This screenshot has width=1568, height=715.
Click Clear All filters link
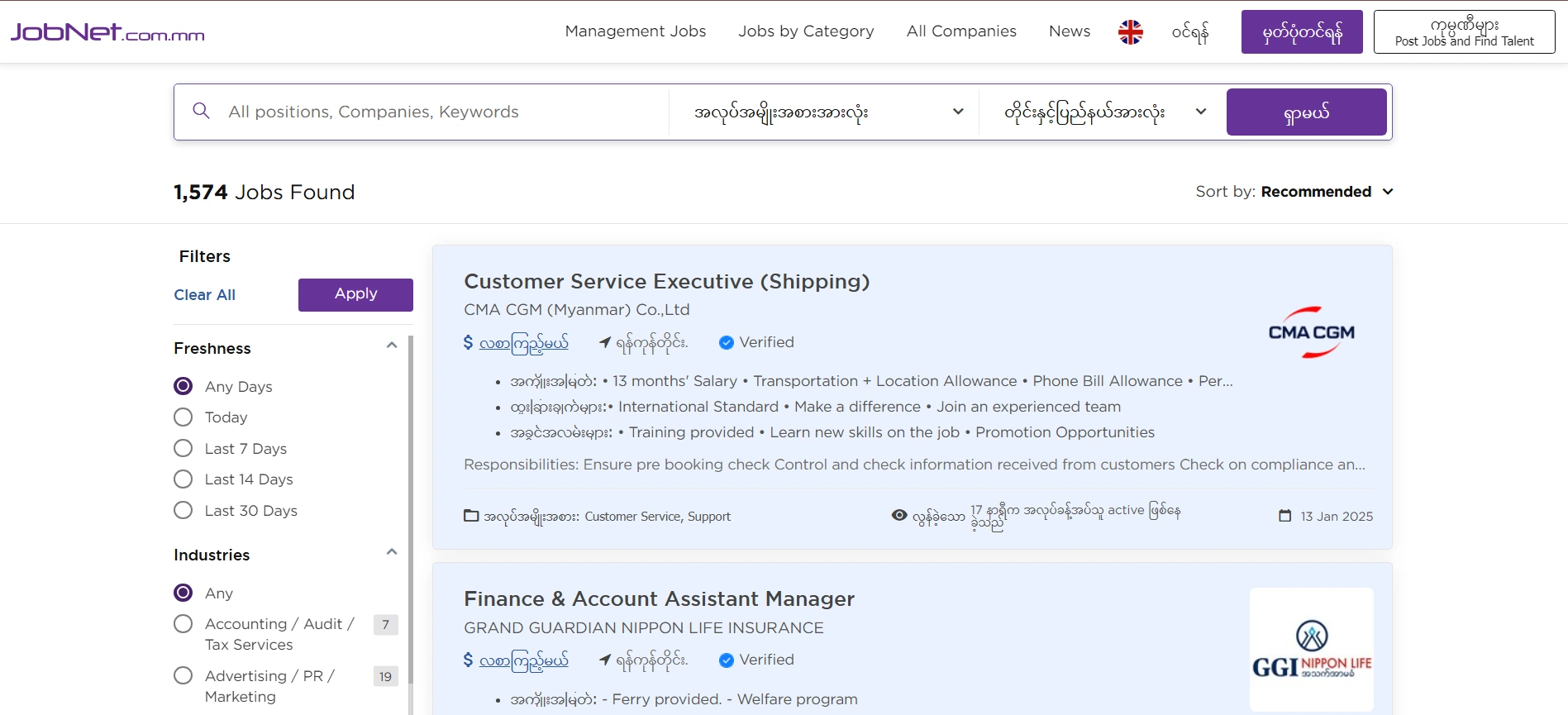[204, 295]
